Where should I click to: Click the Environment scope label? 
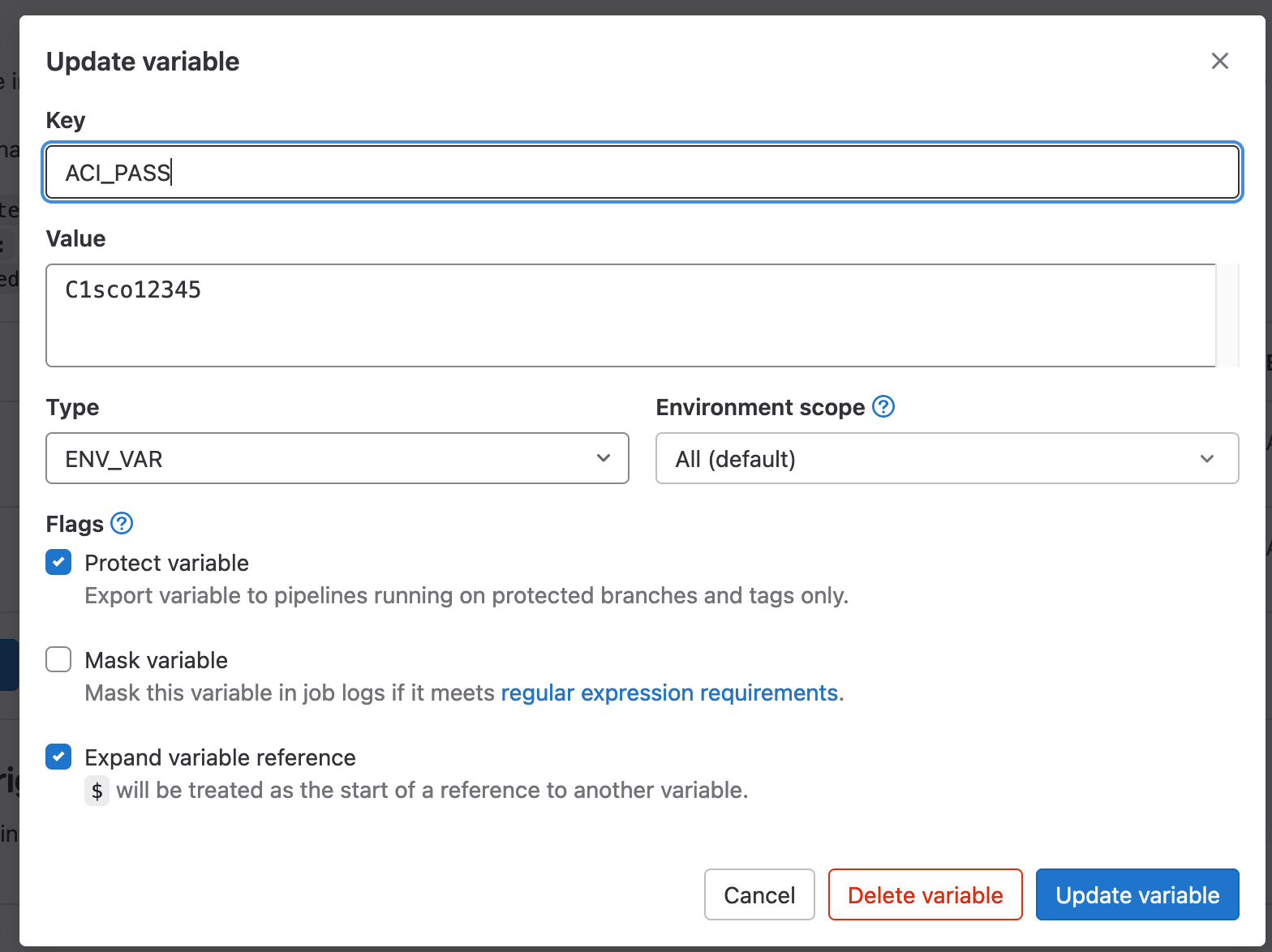point(760,407)
